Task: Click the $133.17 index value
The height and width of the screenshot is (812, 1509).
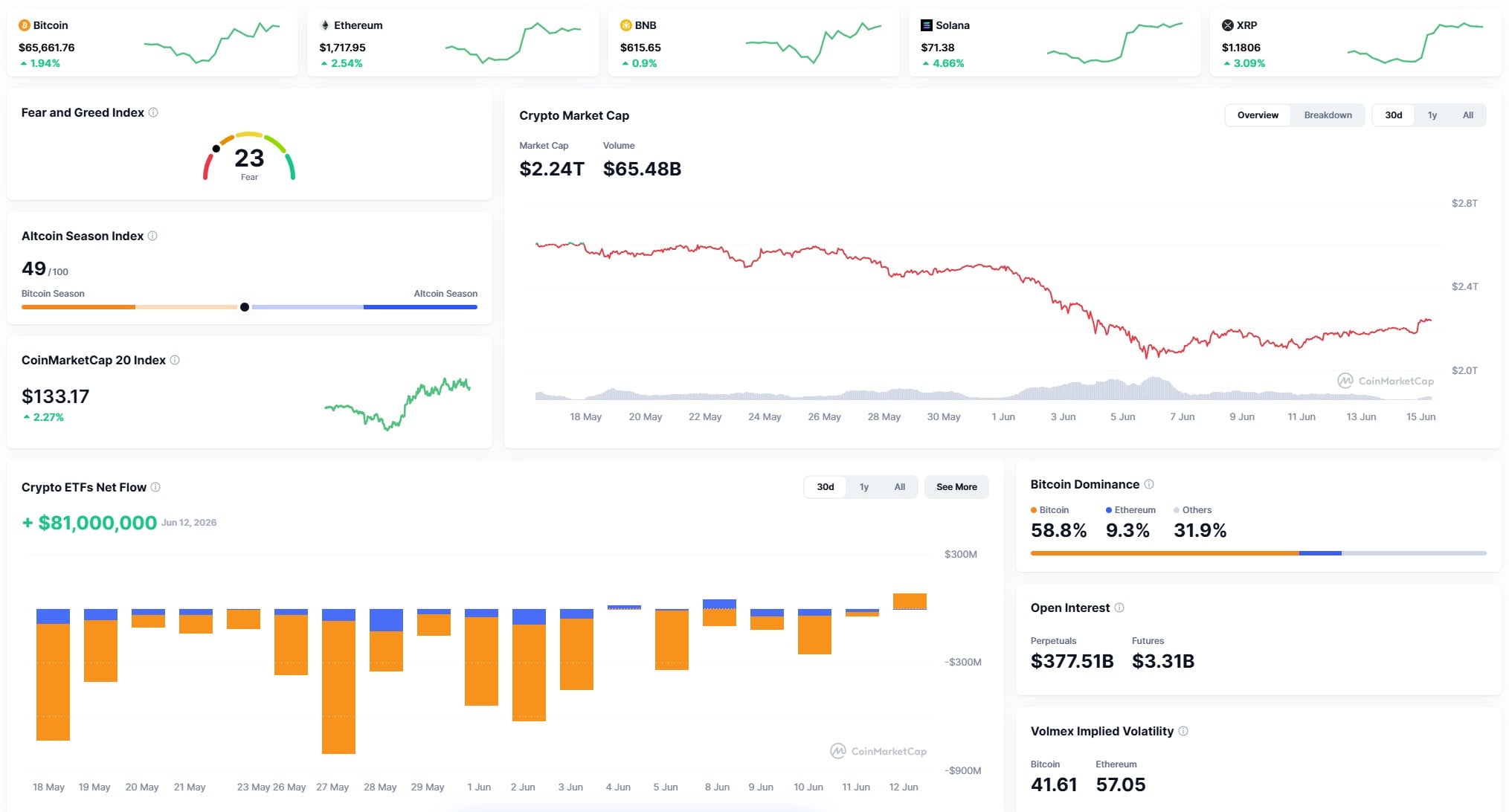Action: 55,396
